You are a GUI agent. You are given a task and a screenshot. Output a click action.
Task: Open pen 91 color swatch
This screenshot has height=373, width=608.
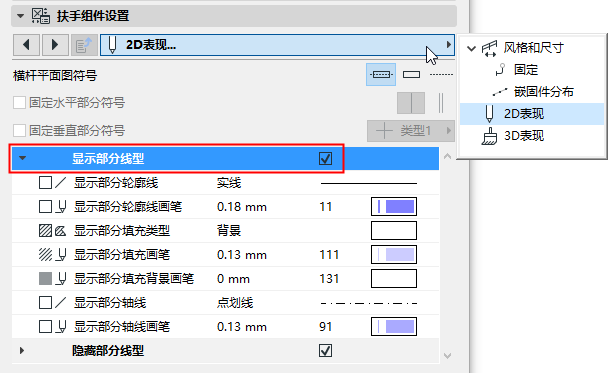tap(394, 326)
